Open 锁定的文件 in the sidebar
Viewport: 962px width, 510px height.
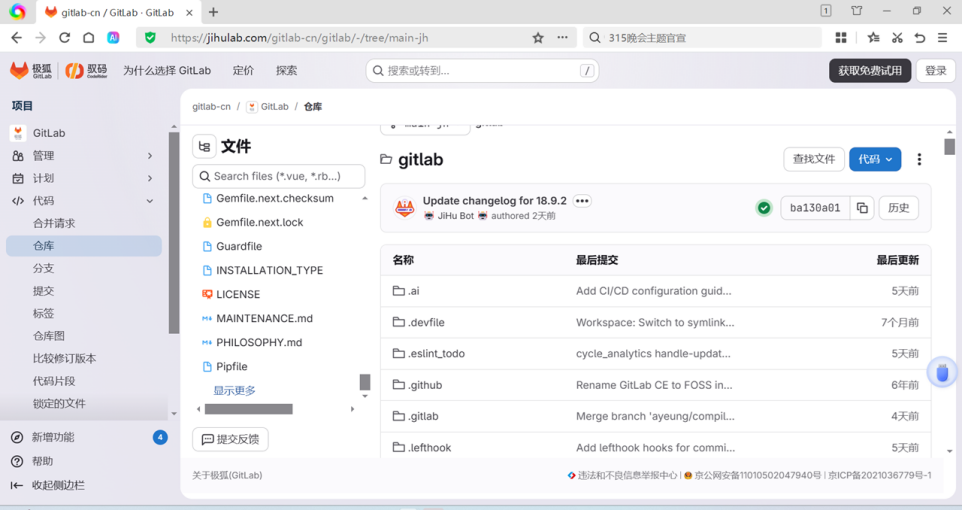(x=84, y=403)
